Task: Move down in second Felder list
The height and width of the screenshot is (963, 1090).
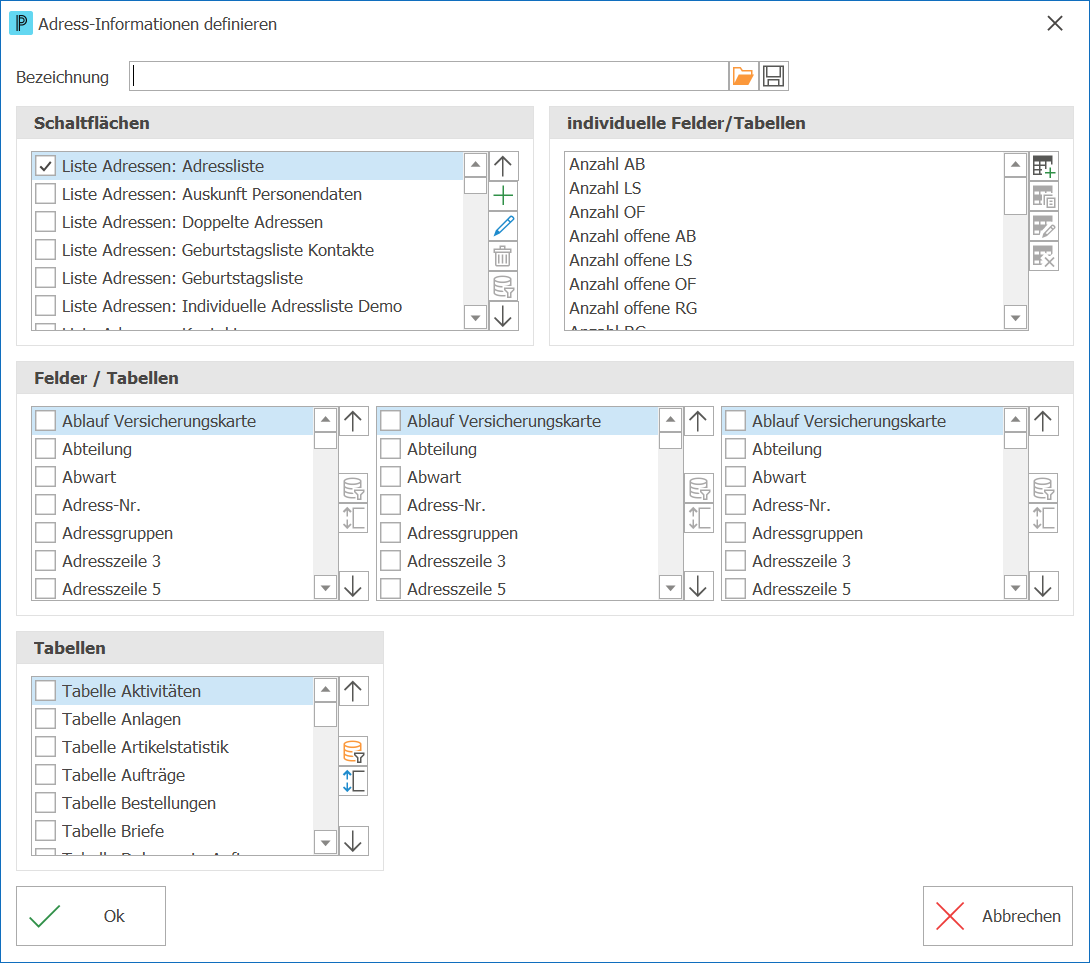Action: tap(698, 586)
